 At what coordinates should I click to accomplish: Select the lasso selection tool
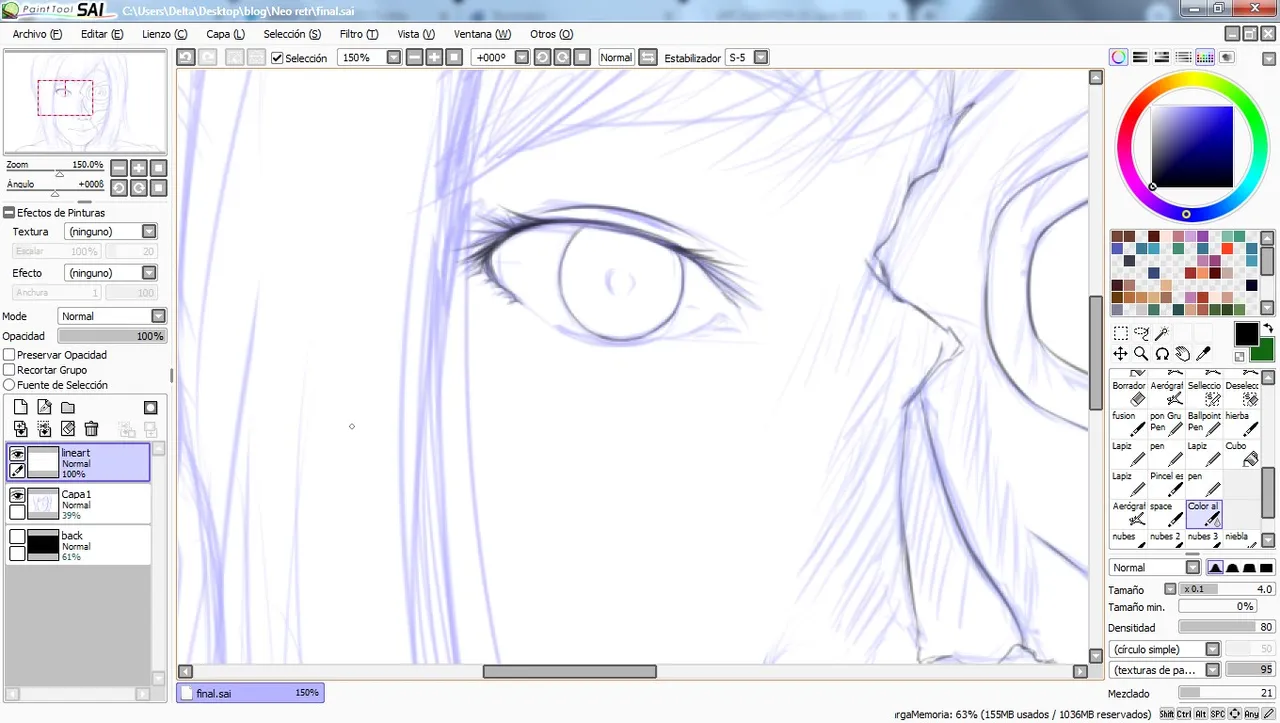click(1141, 333)
